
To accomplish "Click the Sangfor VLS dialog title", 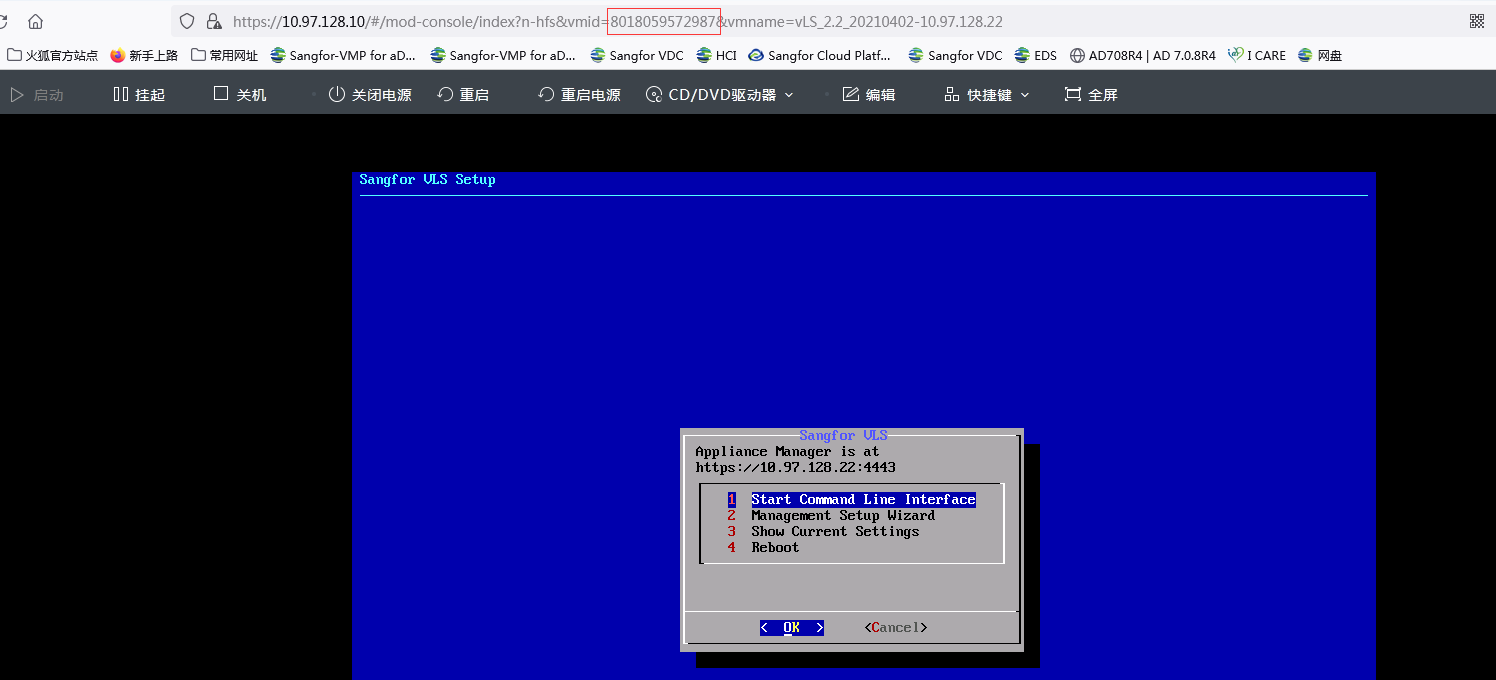I will [843, 435].
